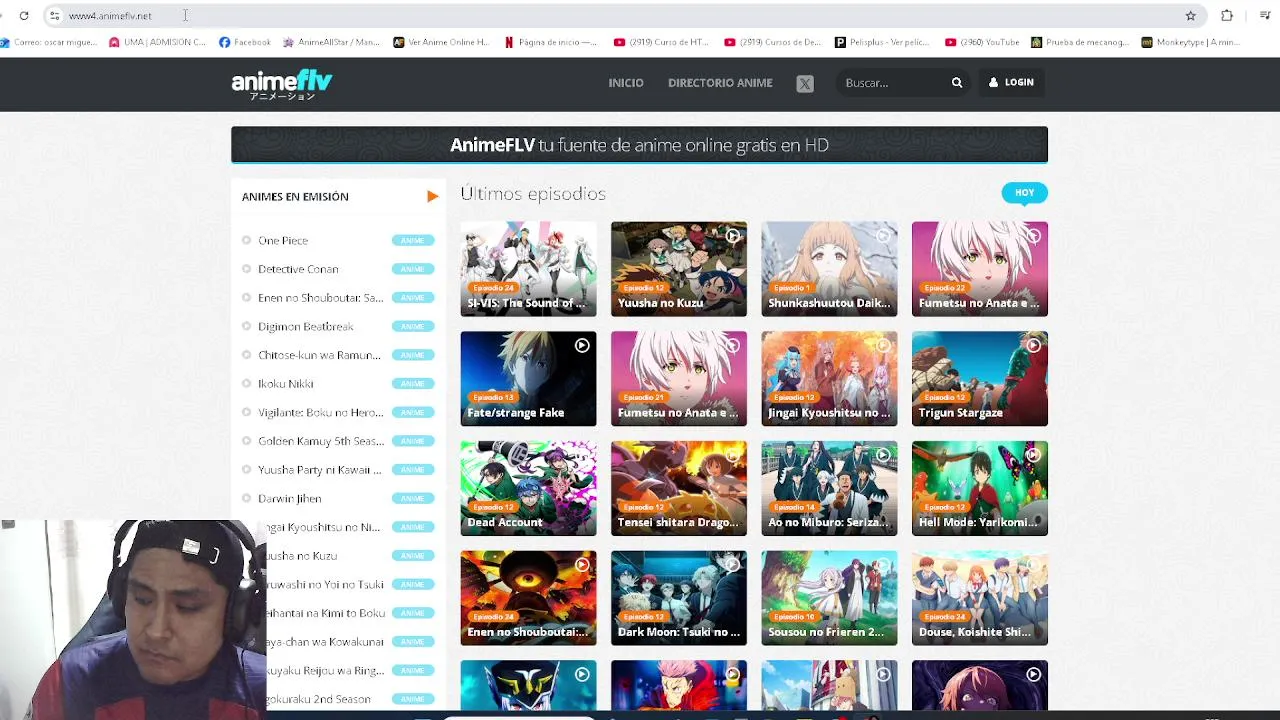The width and height of the screenshot is (1280, 720).
Task: Click the site info icon in address bar
Action: click(x=55, y=16)
